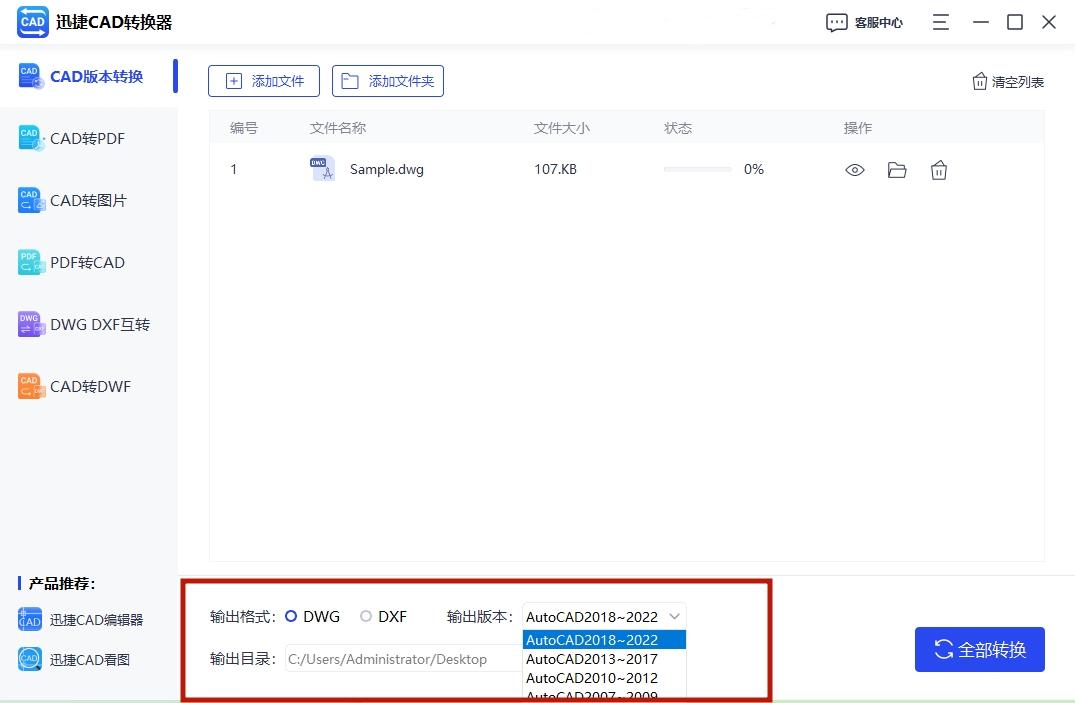The height and width of the screenshot is (703, 1075).
Task: Choose AutoCAD2010~2012 from version list
Action: 604,678
